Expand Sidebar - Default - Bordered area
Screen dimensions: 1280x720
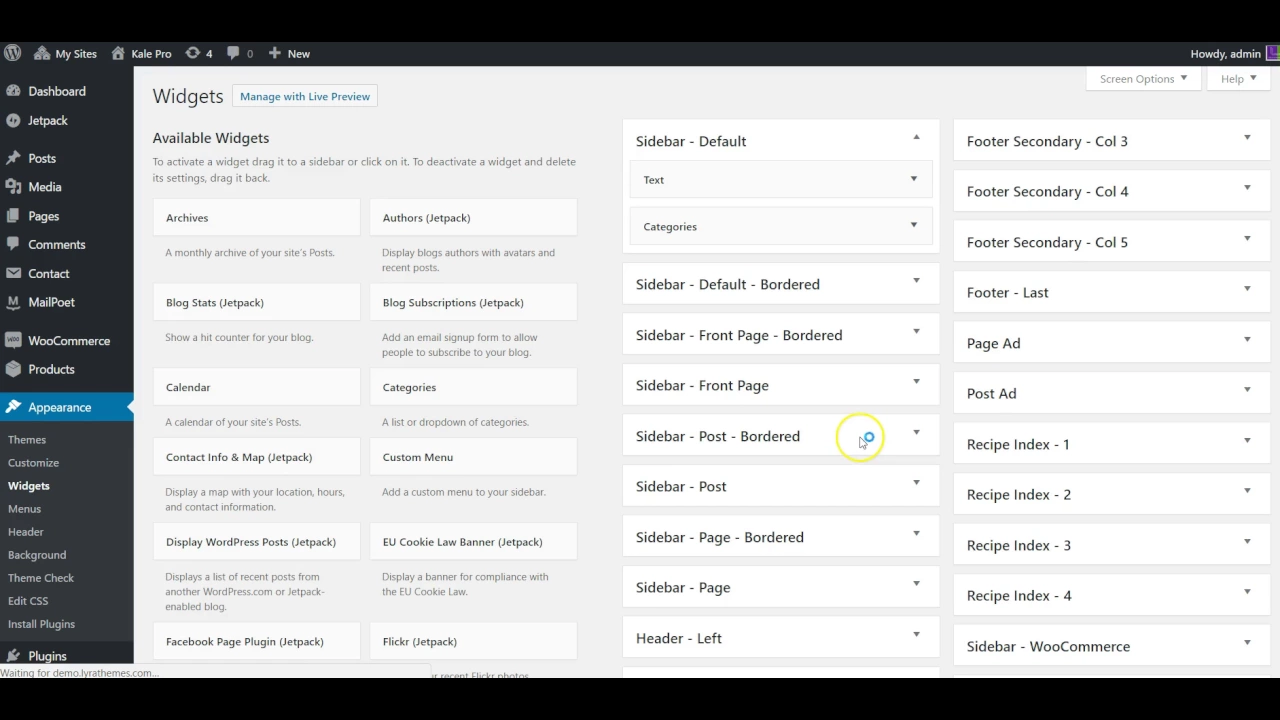(916, 281)
